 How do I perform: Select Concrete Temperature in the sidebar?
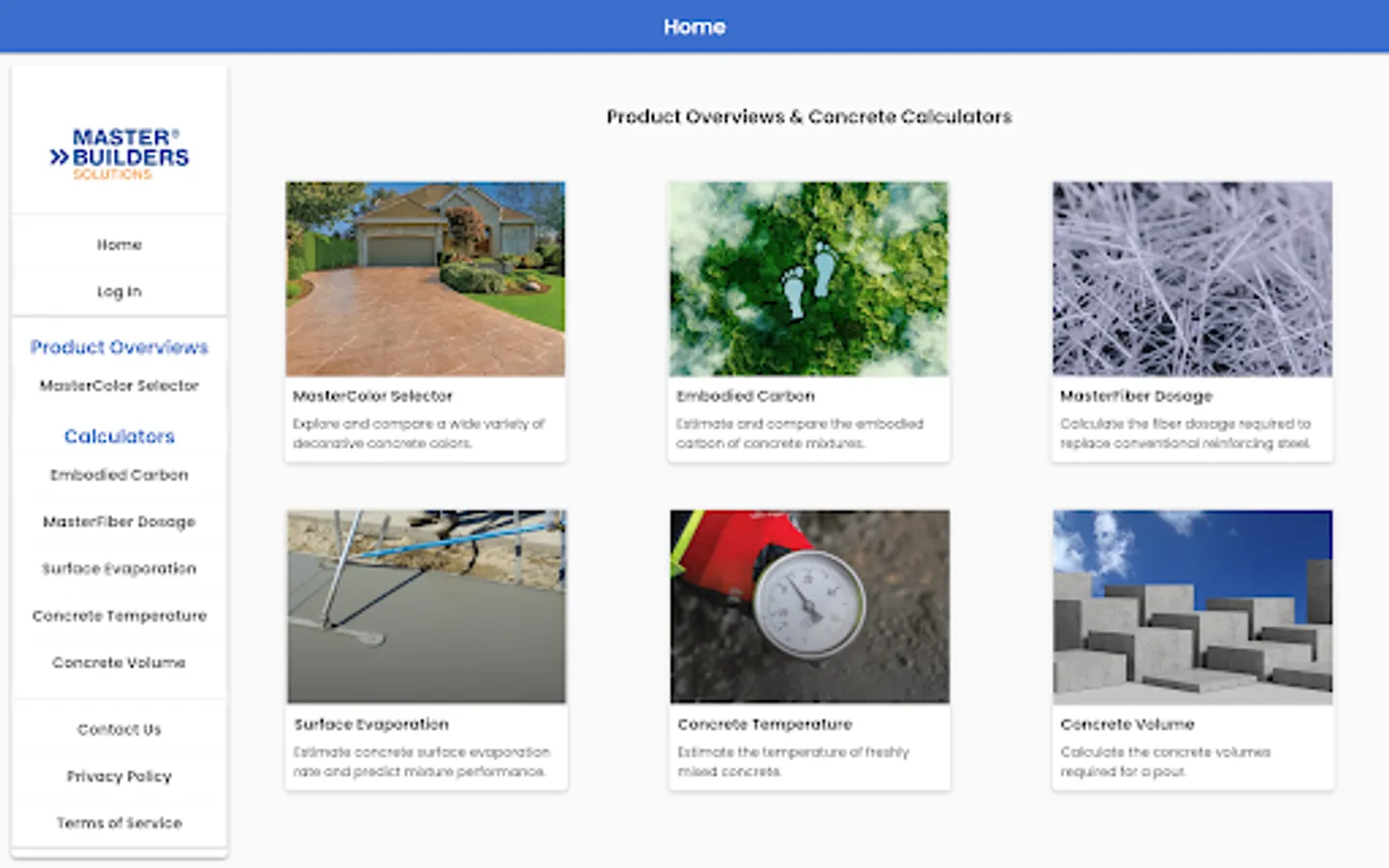[120, 615]
